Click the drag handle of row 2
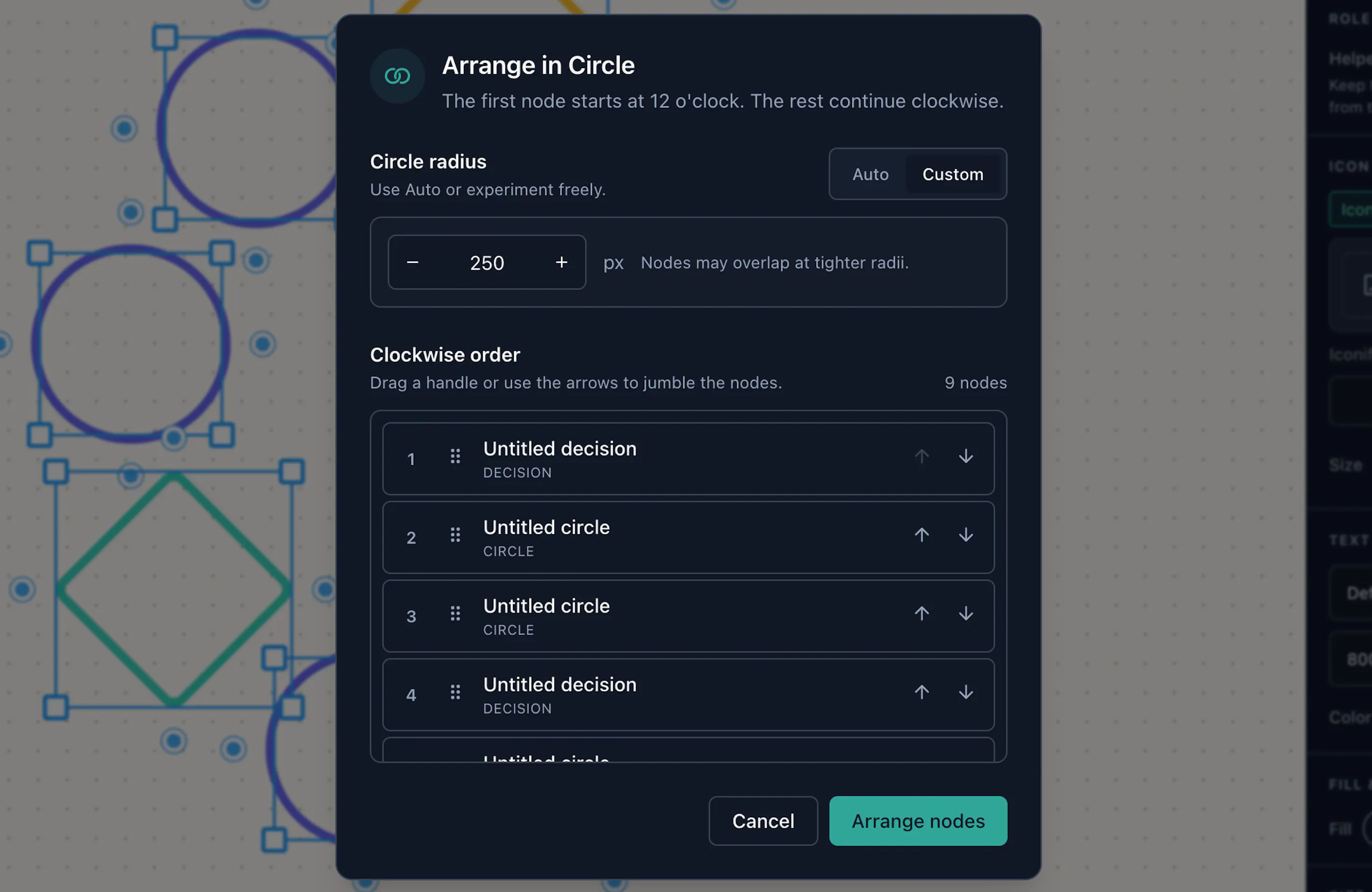Viewport: 1372px width, 892px height. pos(455,535)
